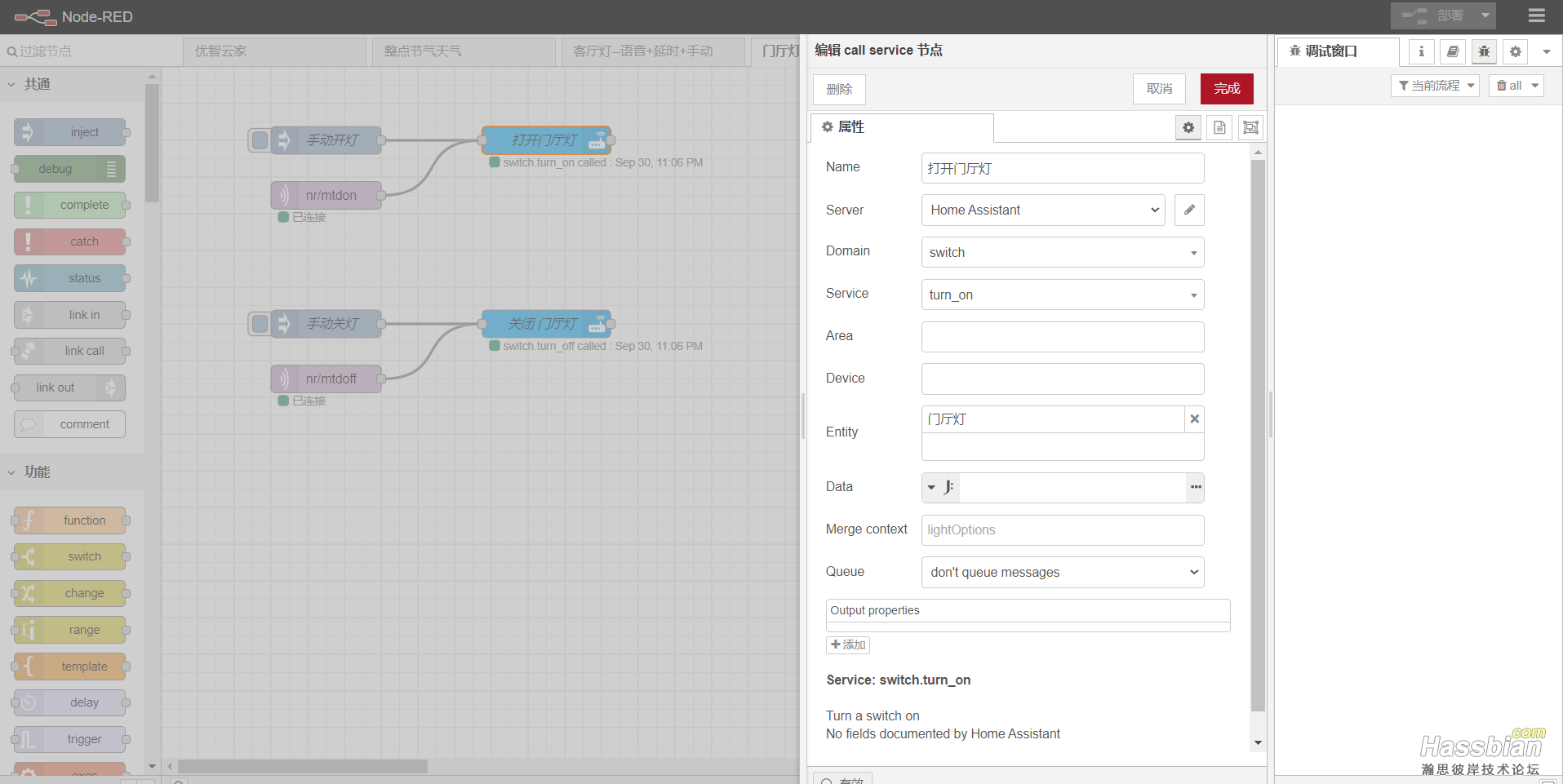
Task: Switch to the 优智云家 flow tab
Action: tap(274, 51)
